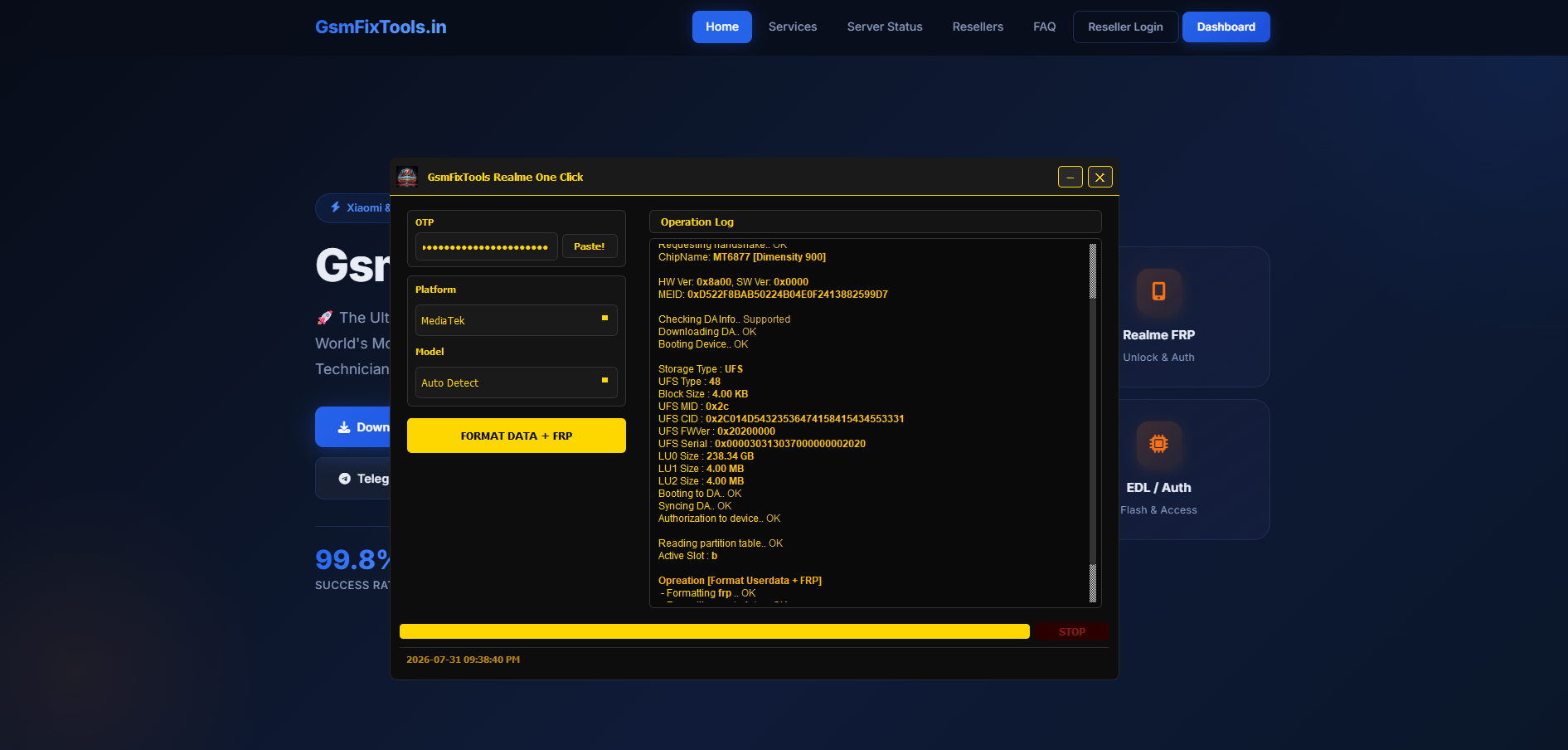Click the 'LU0 Size : 238.34 GB' log line
The image size is (1568, 750).
click(x=706, y=456)
